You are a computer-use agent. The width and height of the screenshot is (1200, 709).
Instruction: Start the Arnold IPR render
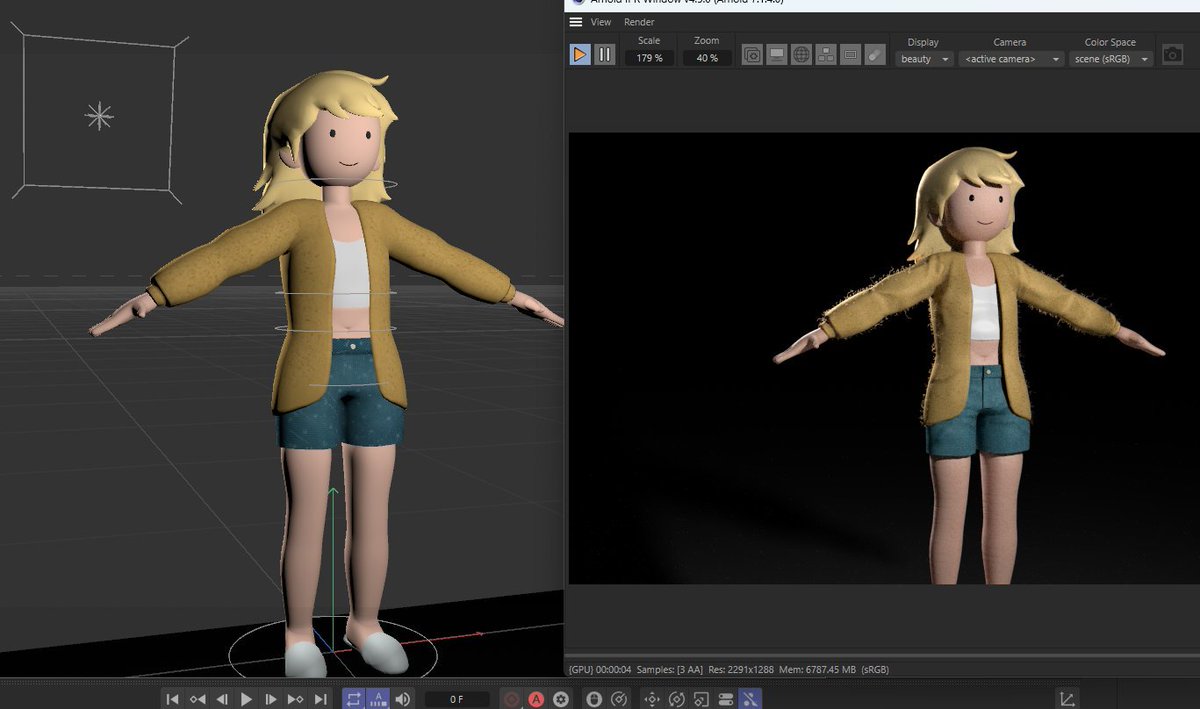580,54
